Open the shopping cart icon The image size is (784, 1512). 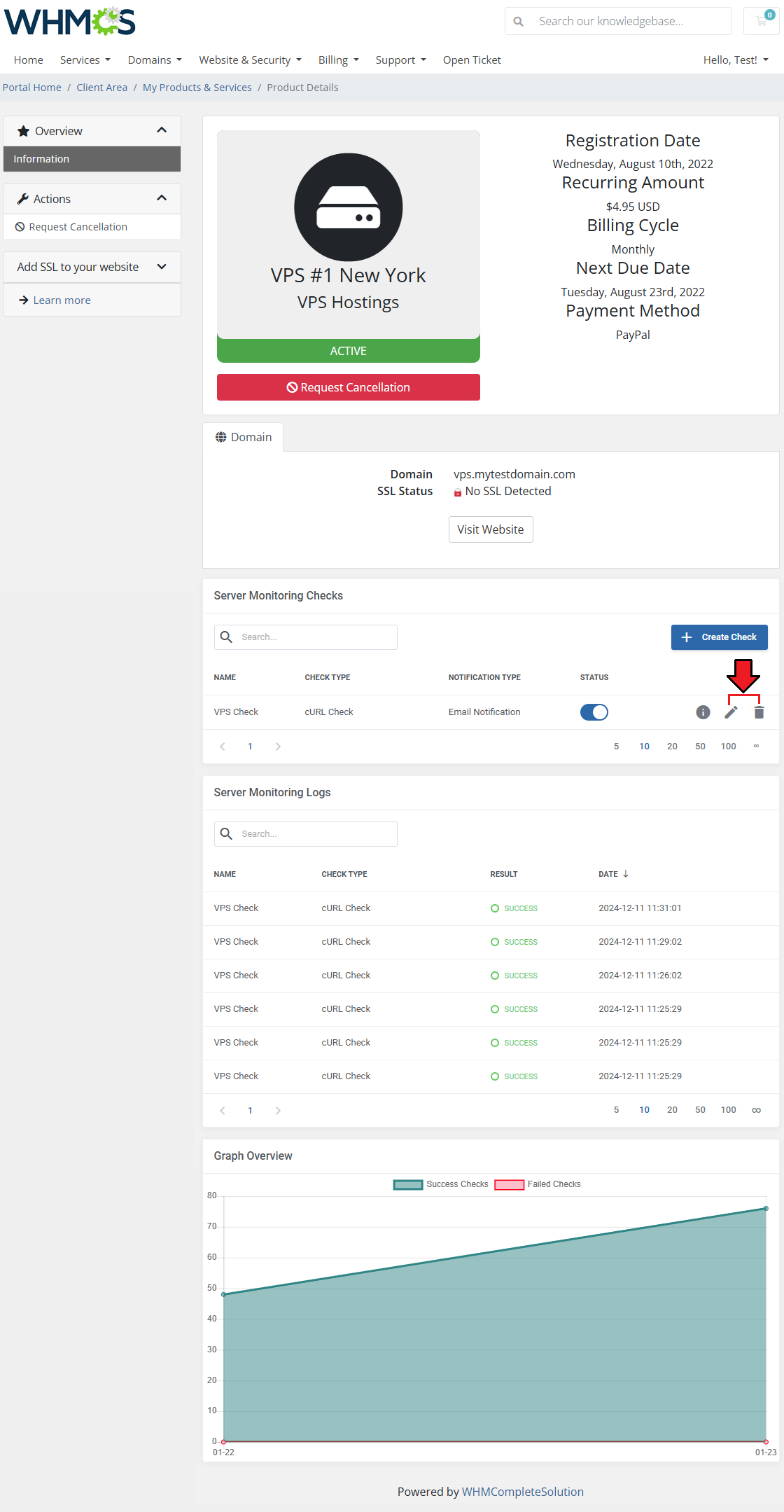[762, 21]
